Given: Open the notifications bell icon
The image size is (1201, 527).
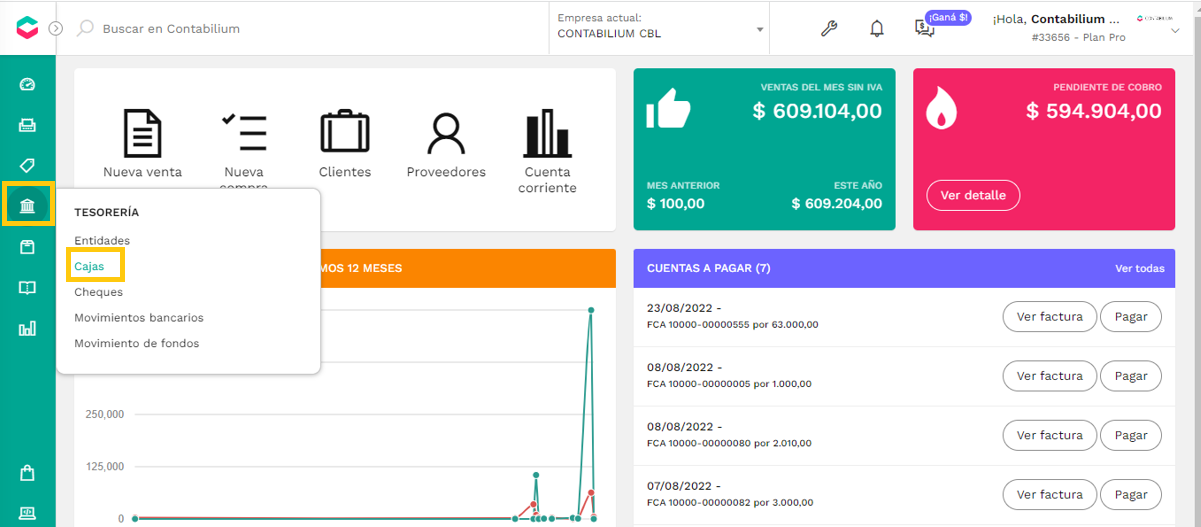Looking at the screenshot, I should tap(877, 28).
